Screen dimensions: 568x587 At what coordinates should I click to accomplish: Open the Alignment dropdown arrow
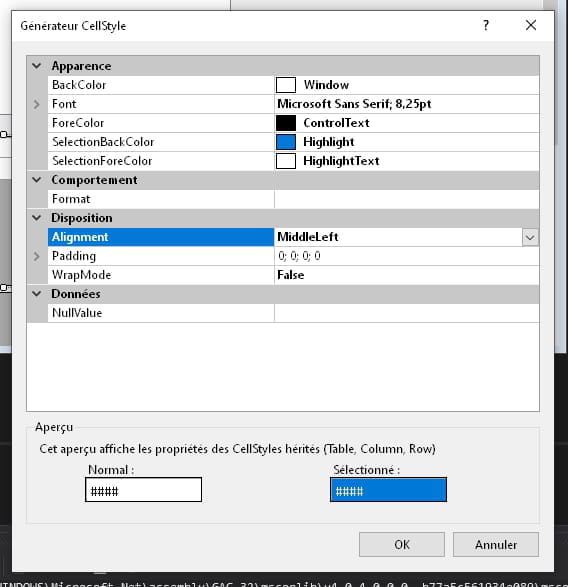[530, 237]
